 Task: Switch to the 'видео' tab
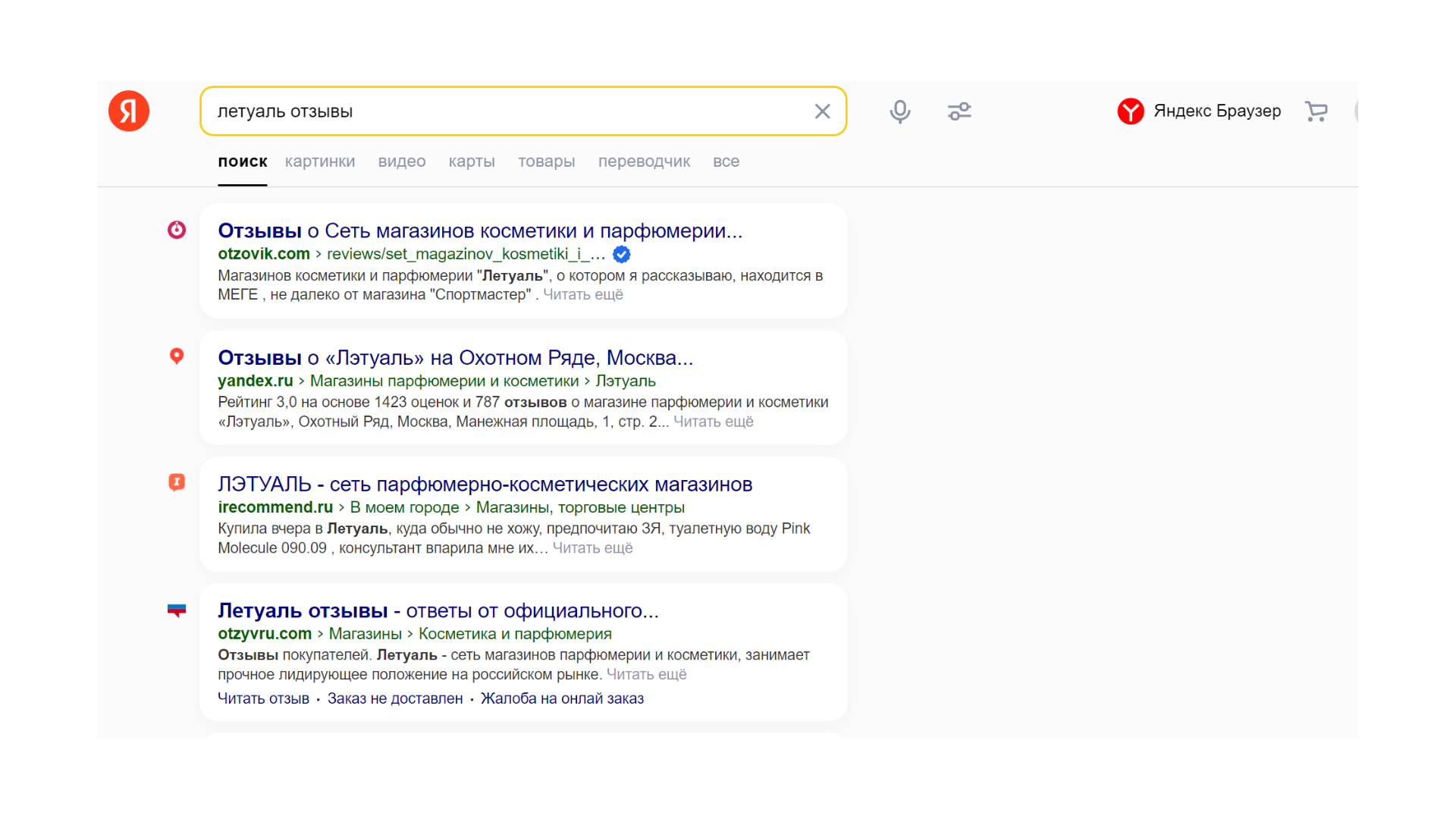(402, 162)
